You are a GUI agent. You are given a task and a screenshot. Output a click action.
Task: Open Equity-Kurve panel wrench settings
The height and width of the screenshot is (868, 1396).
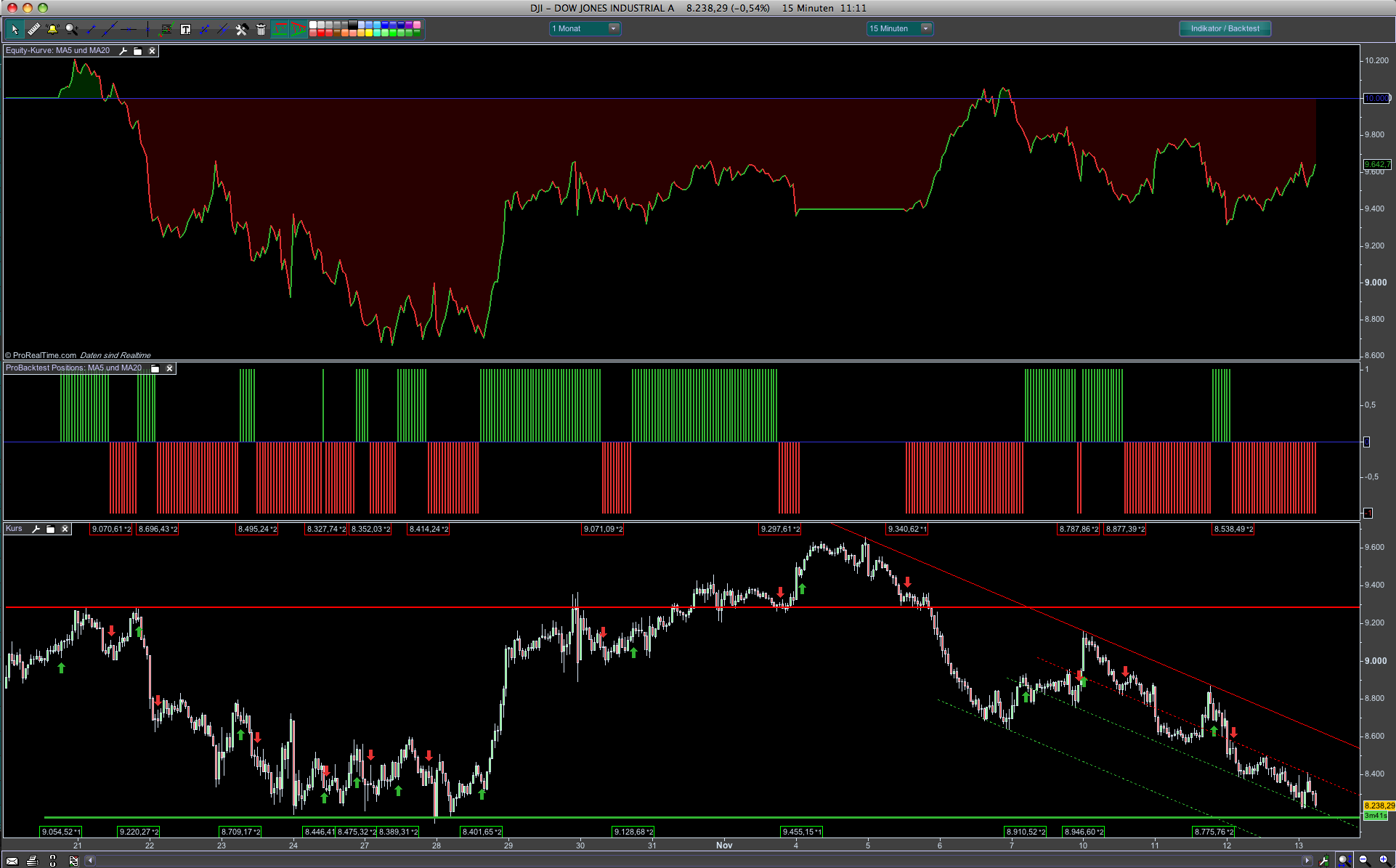tap(123, 51)
